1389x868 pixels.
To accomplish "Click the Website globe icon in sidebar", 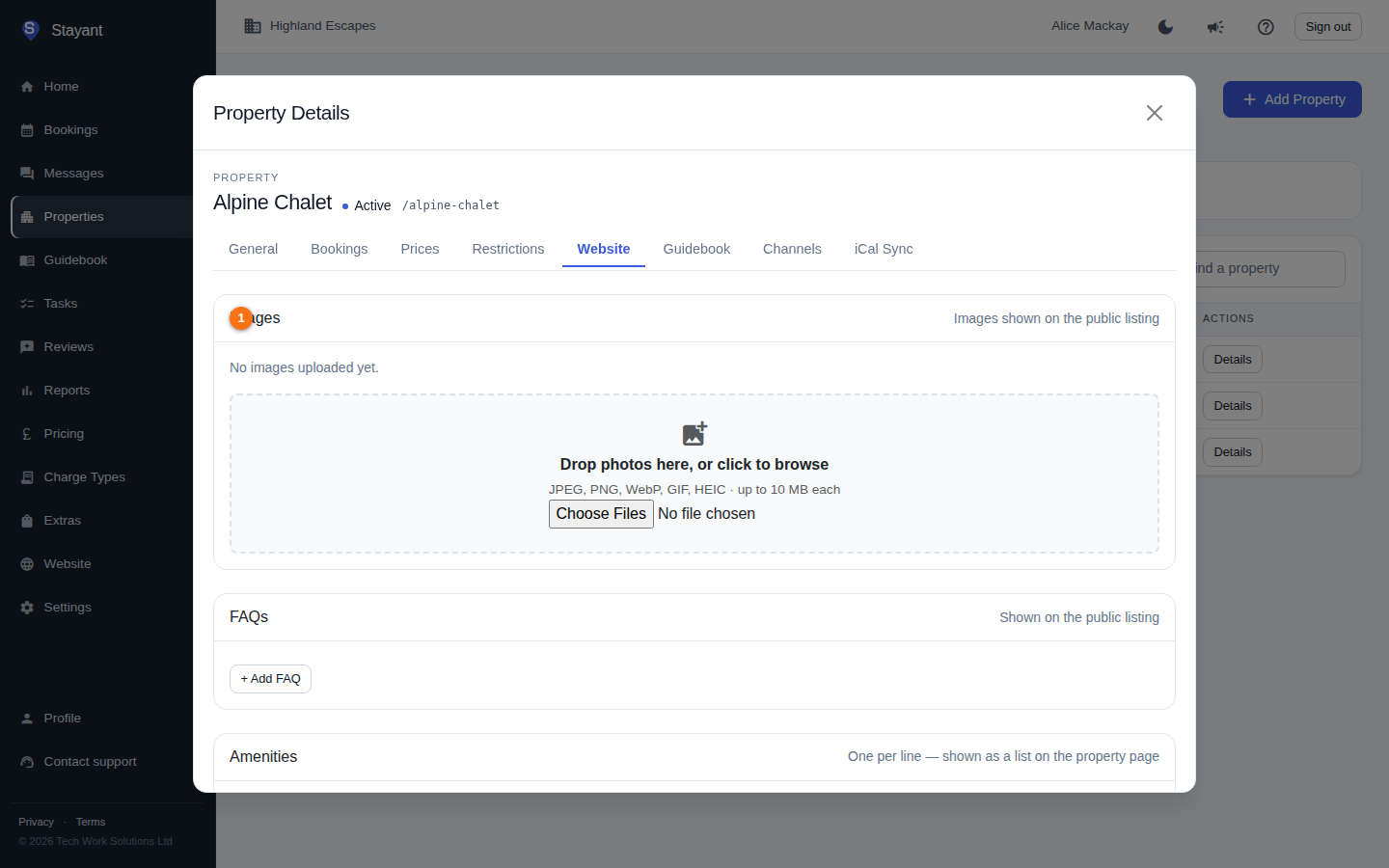I will click(x=27, y=564).
